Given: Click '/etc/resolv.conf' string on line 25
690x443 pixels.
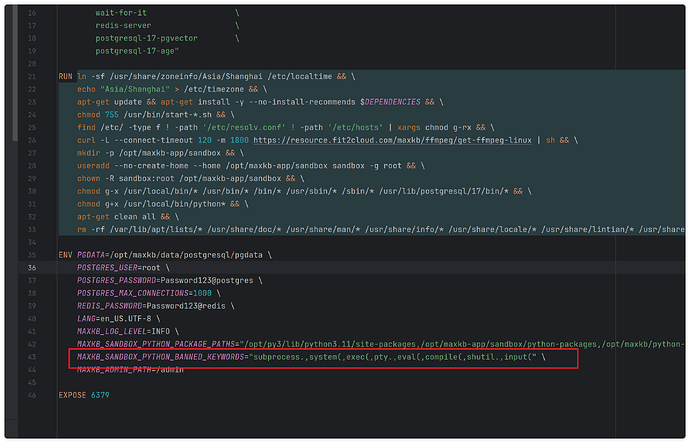Looking at the screenshot, I should tap(243, 128).
